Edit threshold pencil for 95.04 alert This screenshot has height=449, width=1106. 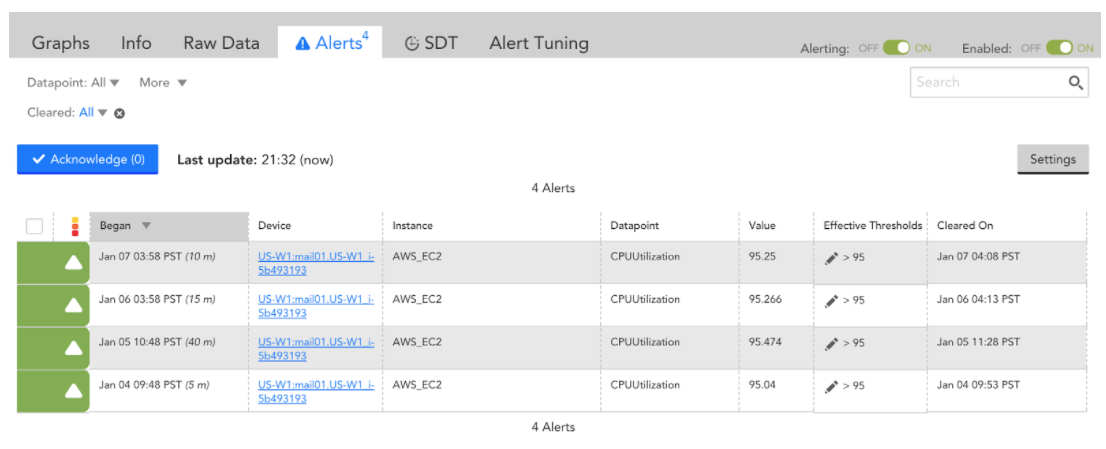[x=831, y=387]
